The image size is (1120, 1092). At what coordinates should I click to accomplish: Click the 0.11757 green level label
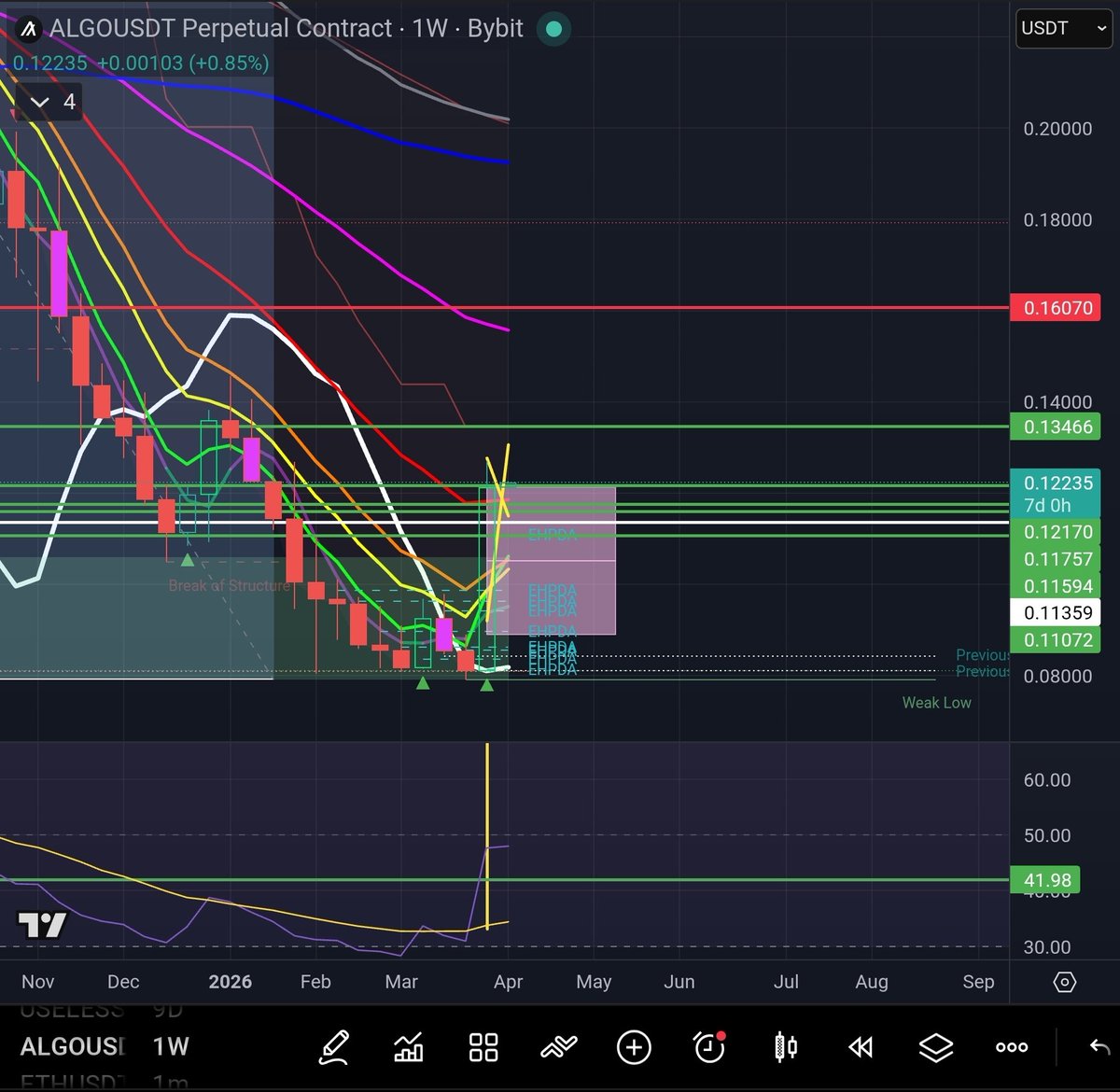[1057, 559]
